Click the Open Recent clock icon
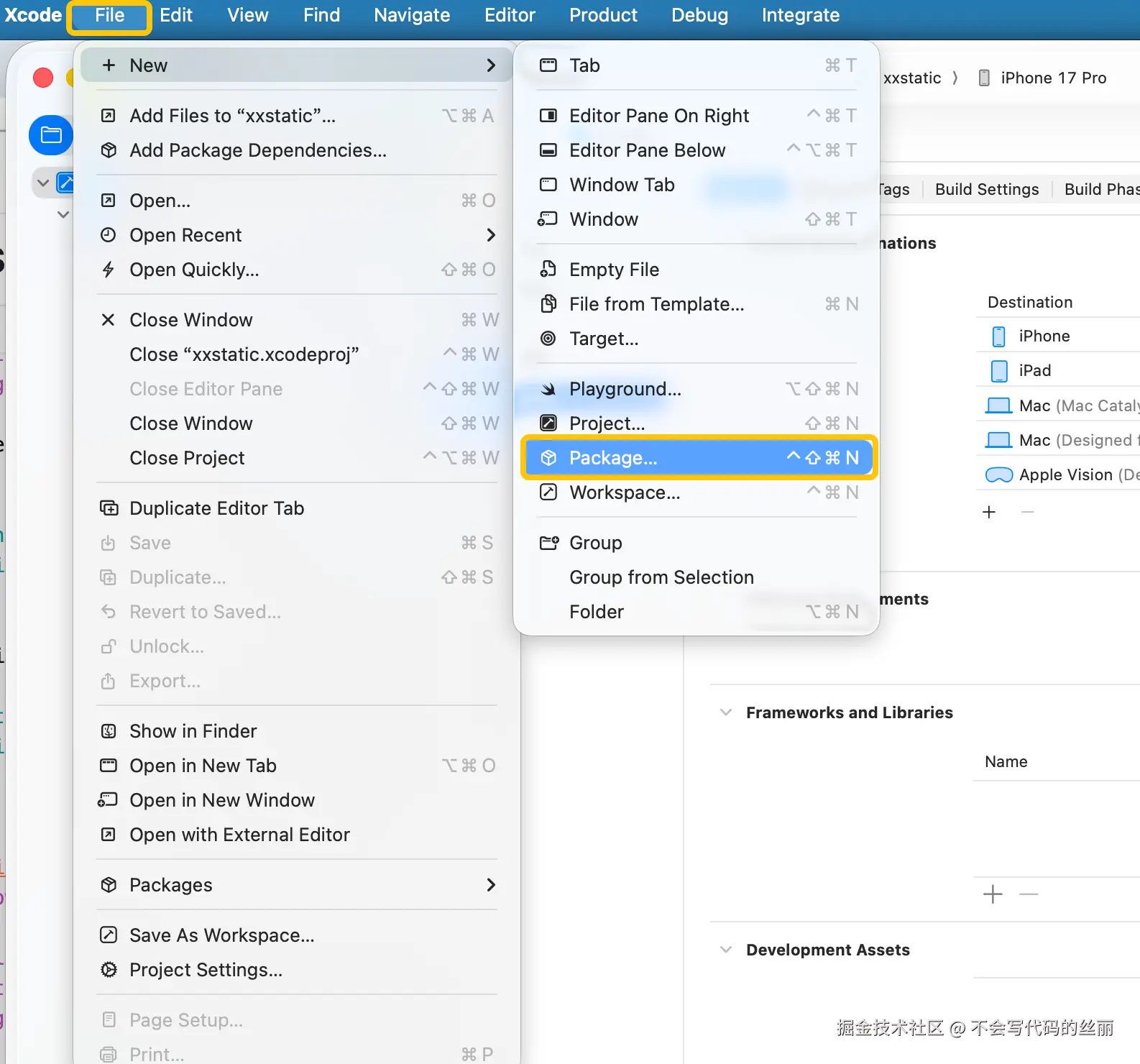1140x1064 pixels. [x=109, y=235]
